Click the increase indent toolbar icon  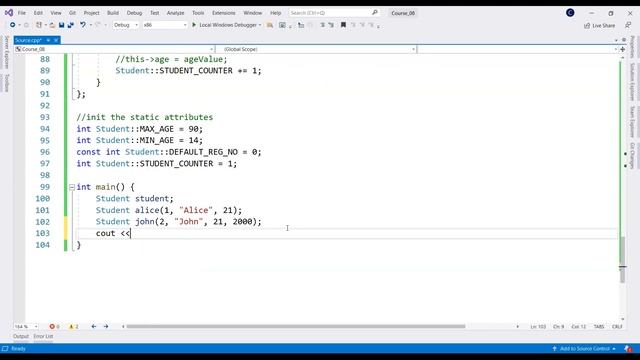331,25
